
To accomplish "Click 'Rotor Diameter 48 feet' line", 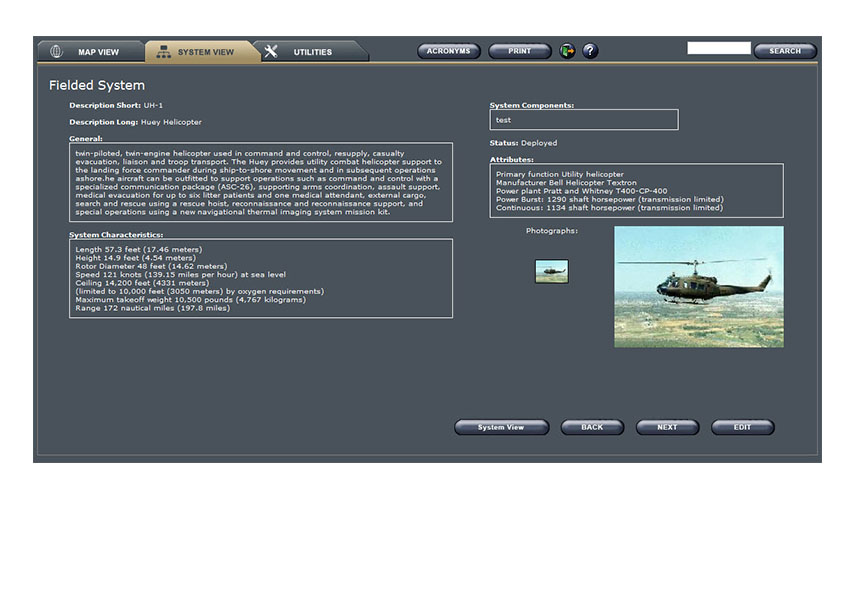I will coord(151,266).
